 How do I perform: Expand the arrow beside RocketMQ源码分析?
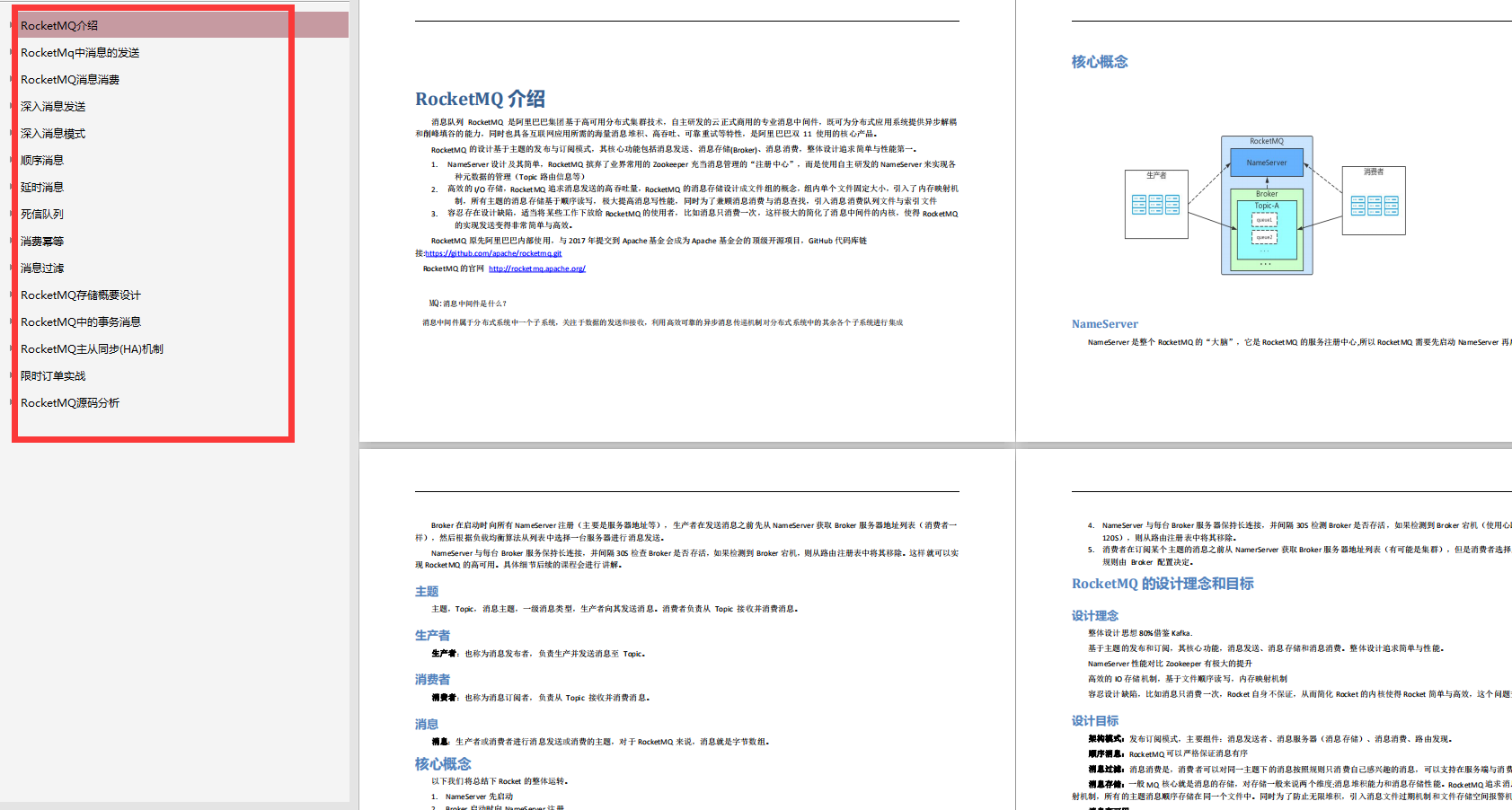(11, 402)
